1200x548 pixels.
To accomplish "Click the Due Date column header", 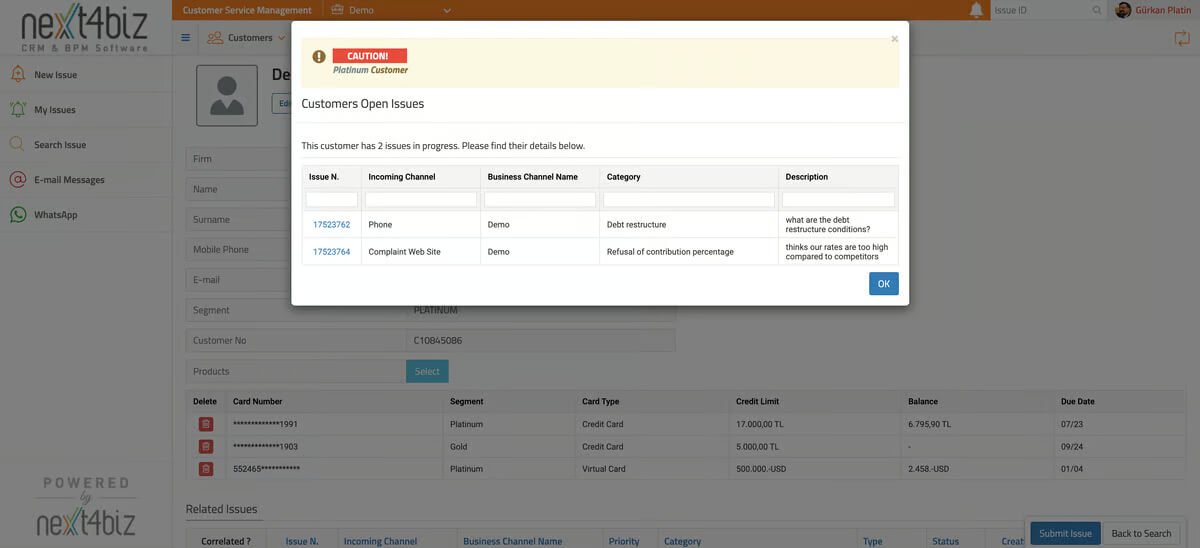I will pyautogui.click(x=1078, y=401).
